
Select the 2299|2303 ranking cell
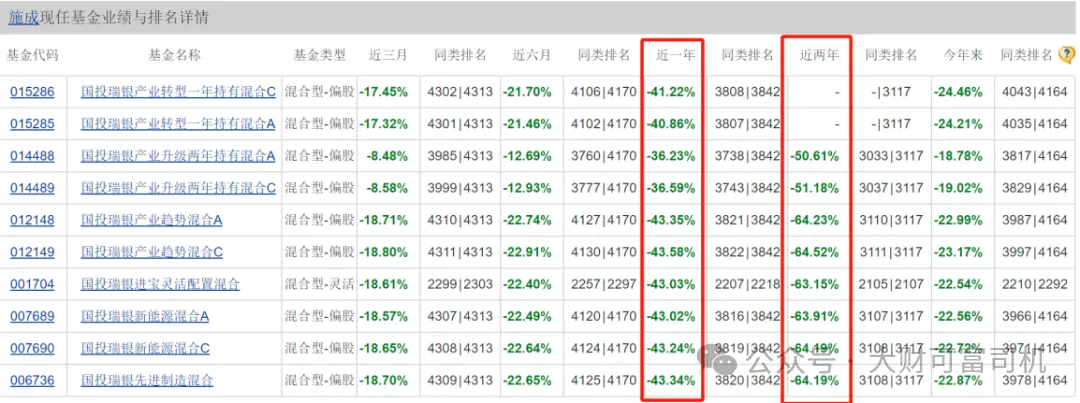460,285
